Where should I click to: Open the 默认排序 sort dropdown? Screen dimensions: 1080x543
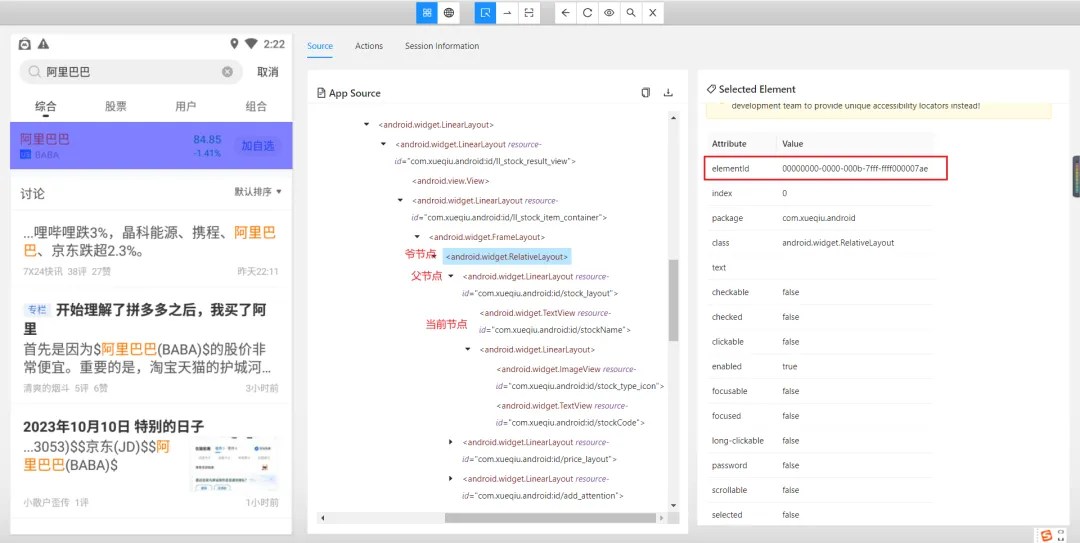258,192
